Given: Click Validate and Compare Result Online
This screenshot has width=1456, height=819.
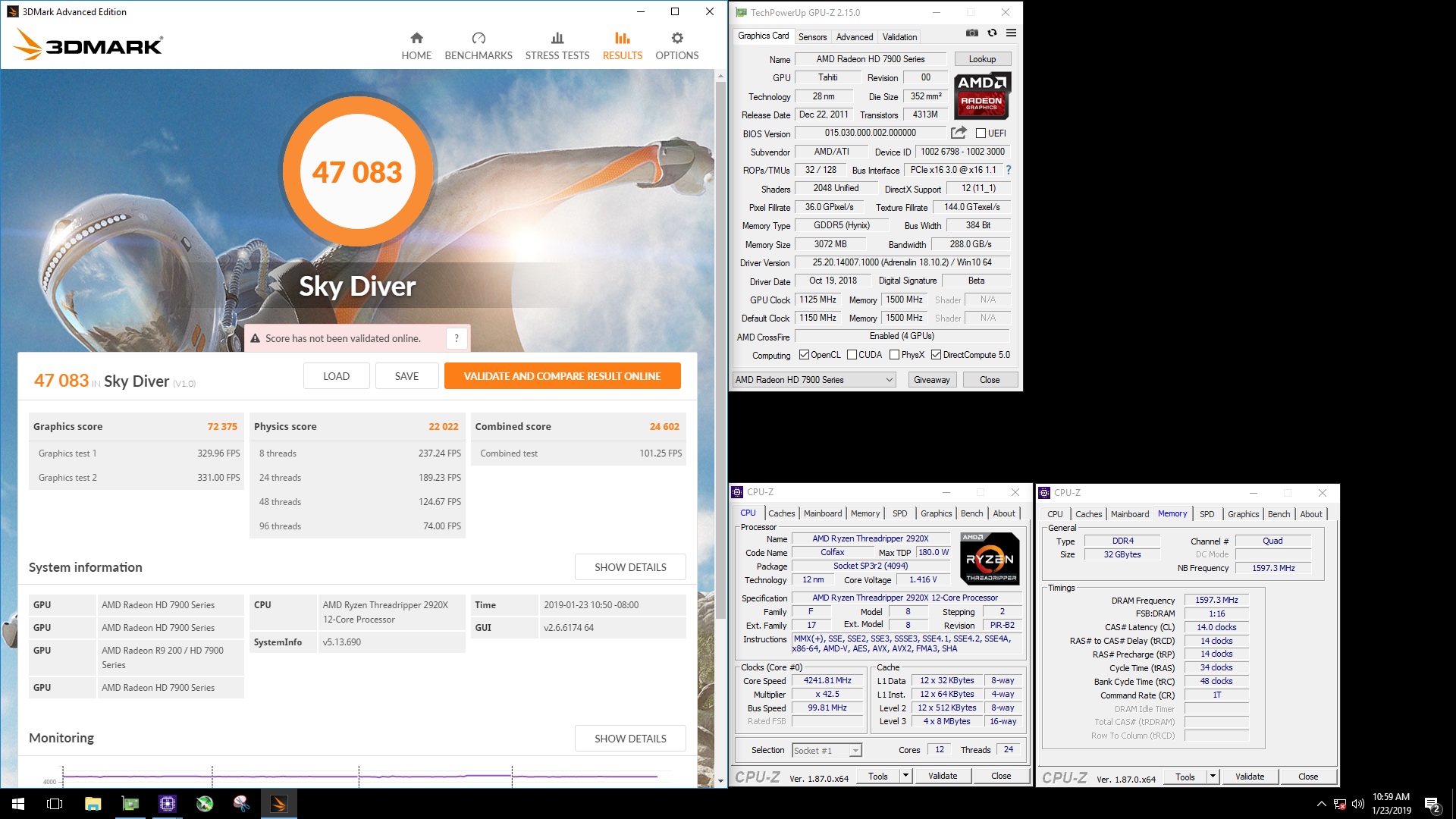Looking at the screenshot, I should [x=562, y=376].
